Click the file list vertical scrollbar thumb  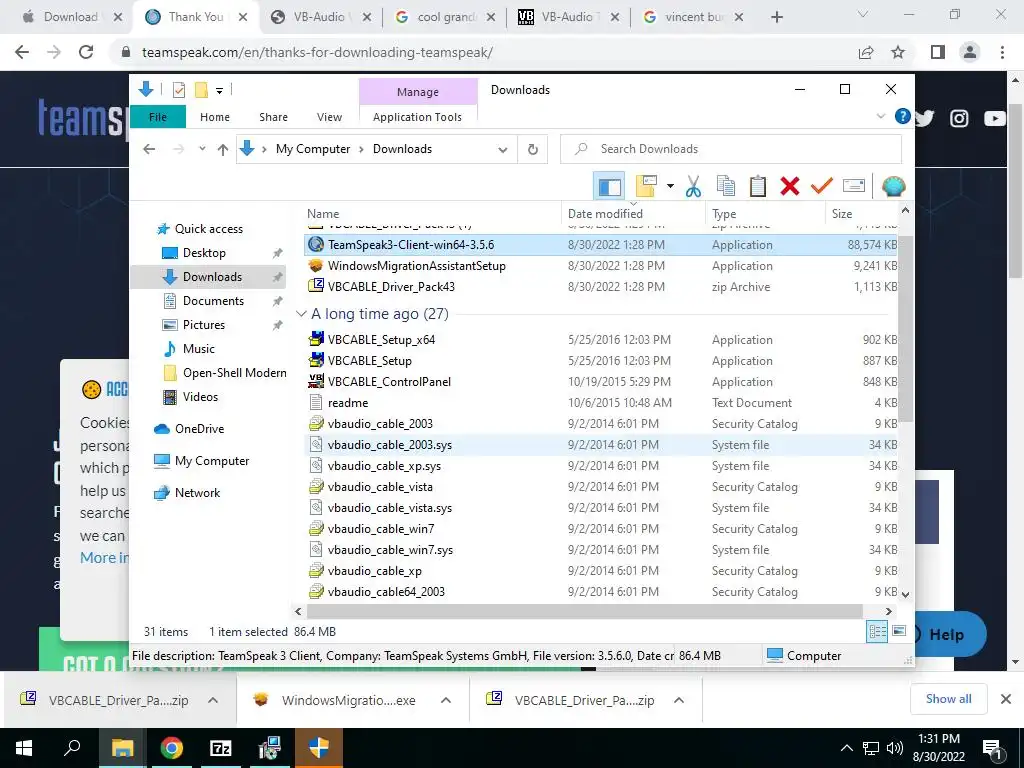coord(905,327)
